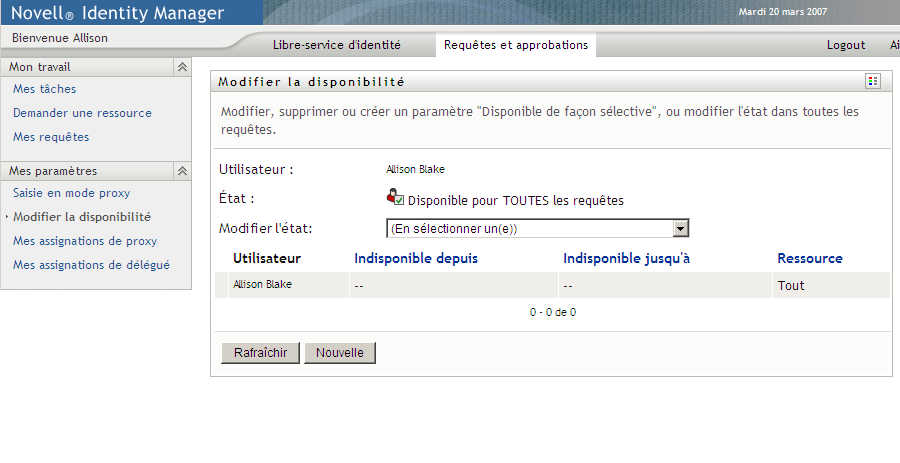This screenshot has height=463, width=900.
Task: Switch to Libre-service d'identité tab
Action: click(x=336, y=45)
